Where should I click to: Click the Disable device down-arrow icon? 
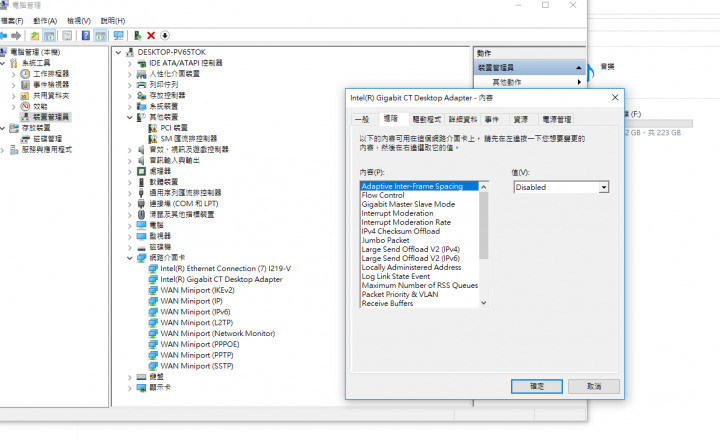coord(165,35)
